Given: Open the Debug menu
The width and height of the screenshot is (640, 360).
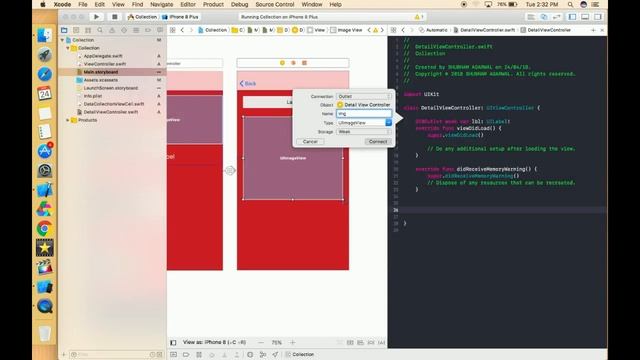Looking at the screenshot, I should [239, 4].
